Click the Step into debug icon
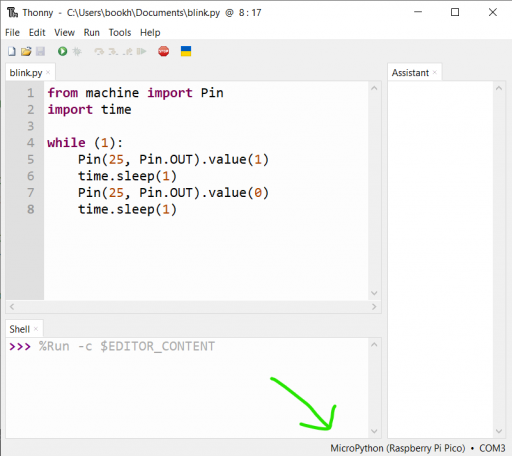 (113, 51)
